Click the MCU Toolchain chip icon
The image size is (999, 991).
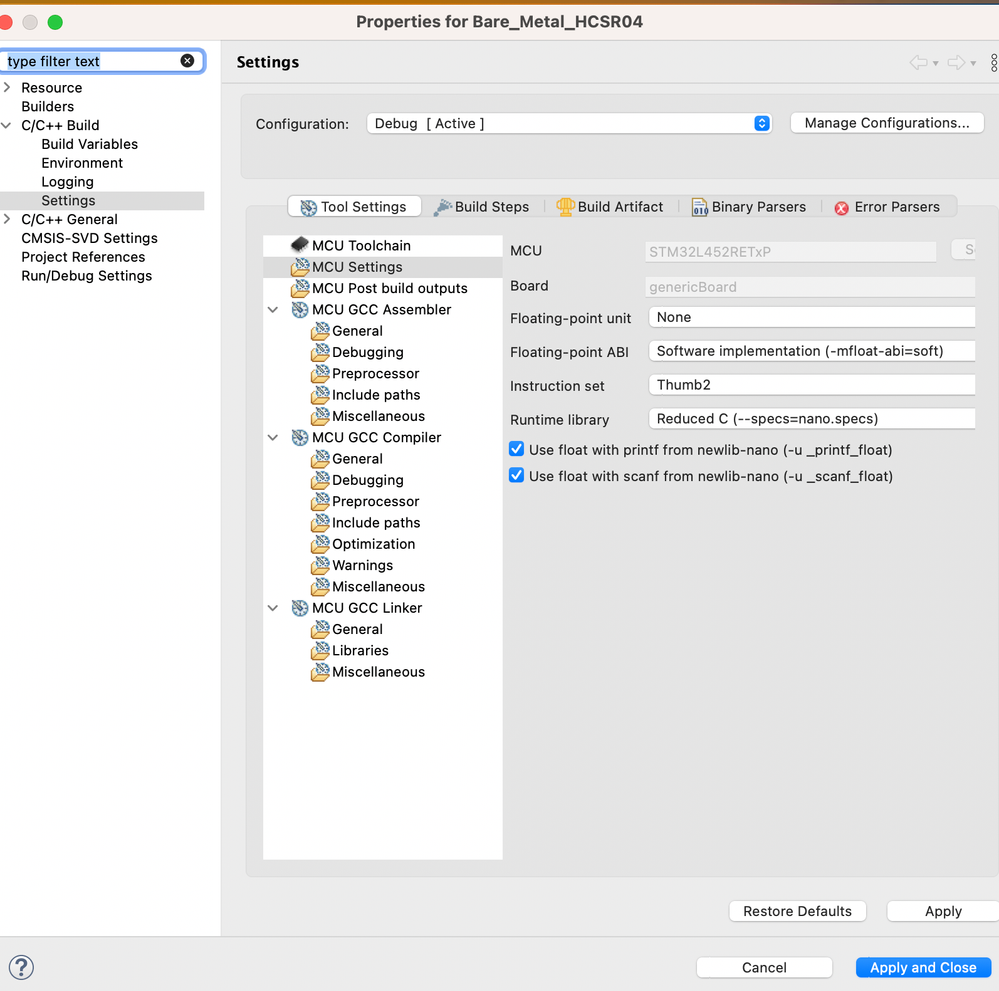click(299, 245)
